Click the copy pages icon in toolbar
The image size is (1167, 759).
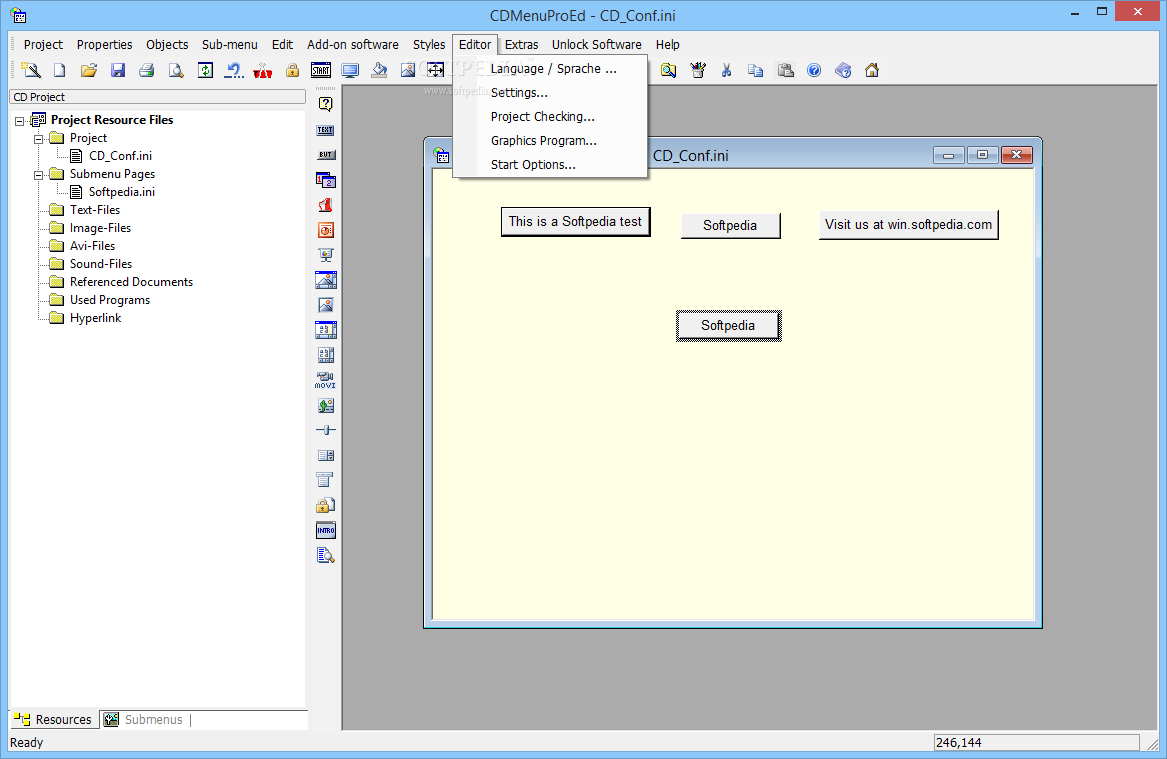tap(755, 70)
